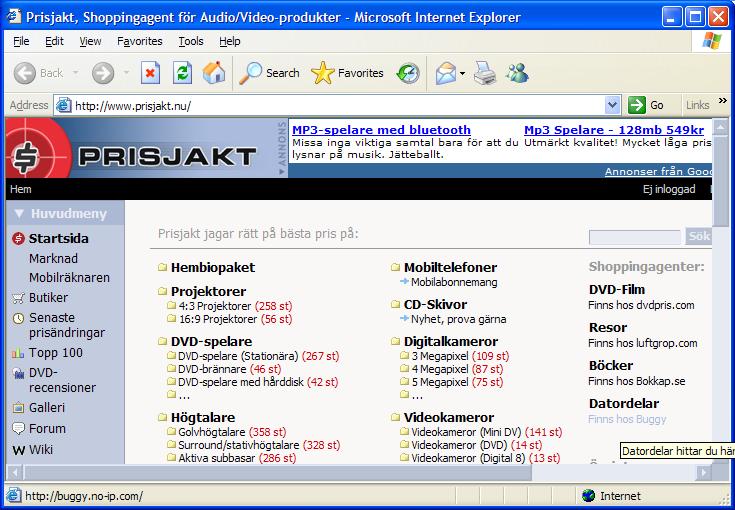Image resolution: width=735 pixels, height=510 pixels.
Task: Open Marknad in the sidebar
Action: [53, 259]
